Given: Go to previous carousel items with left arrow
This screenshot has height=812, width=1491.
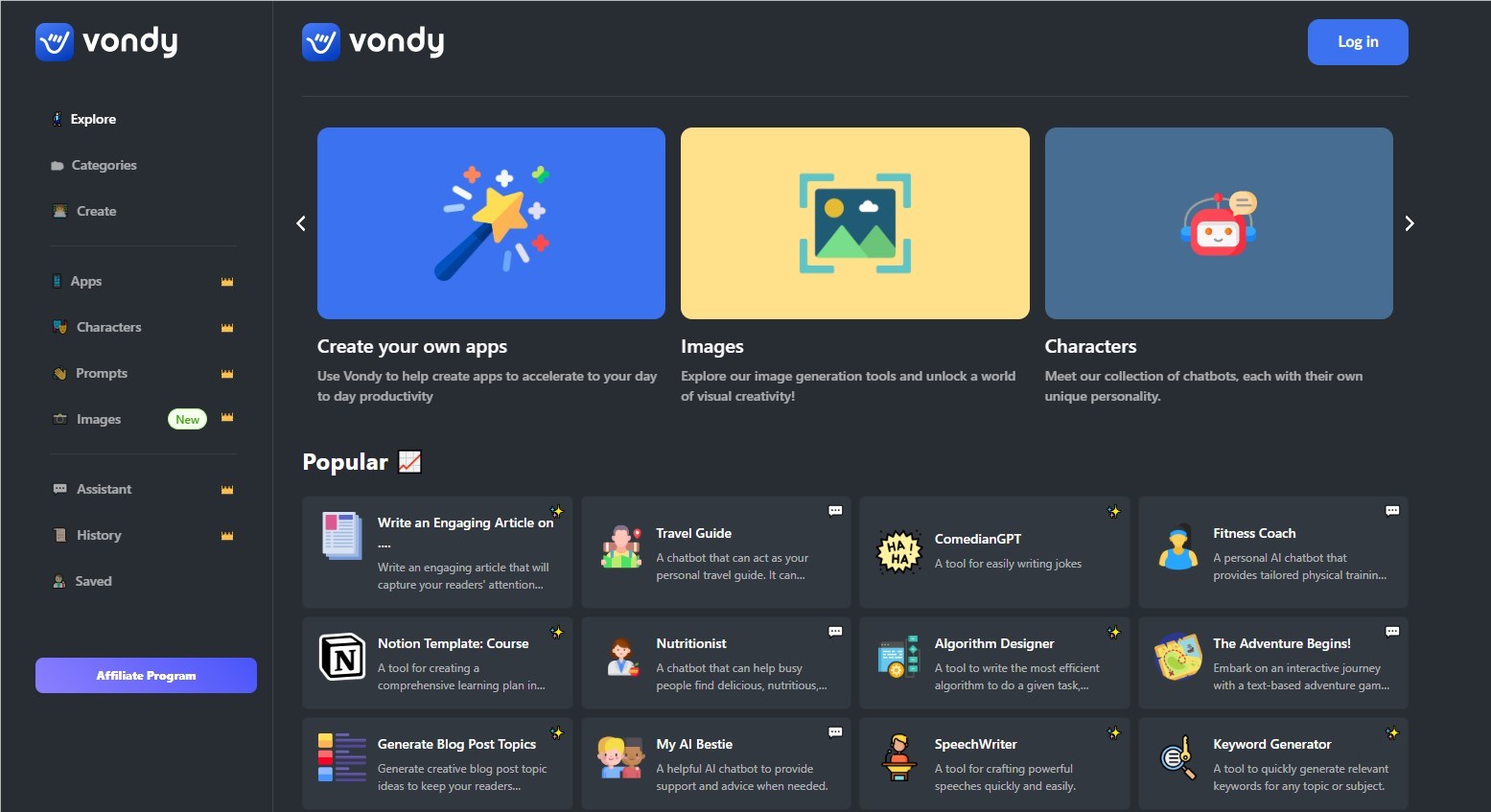Looking at the screenshot, I should [x=301, y=223].
